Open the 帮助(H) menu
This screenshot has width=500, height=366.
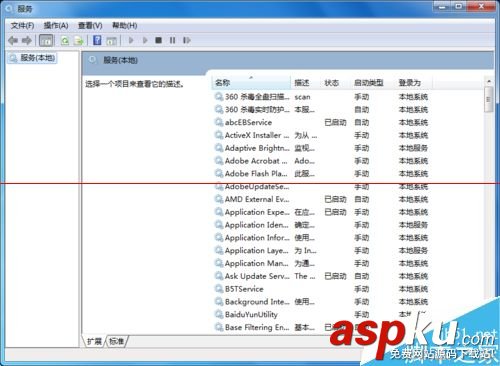(x=125, y=26)
